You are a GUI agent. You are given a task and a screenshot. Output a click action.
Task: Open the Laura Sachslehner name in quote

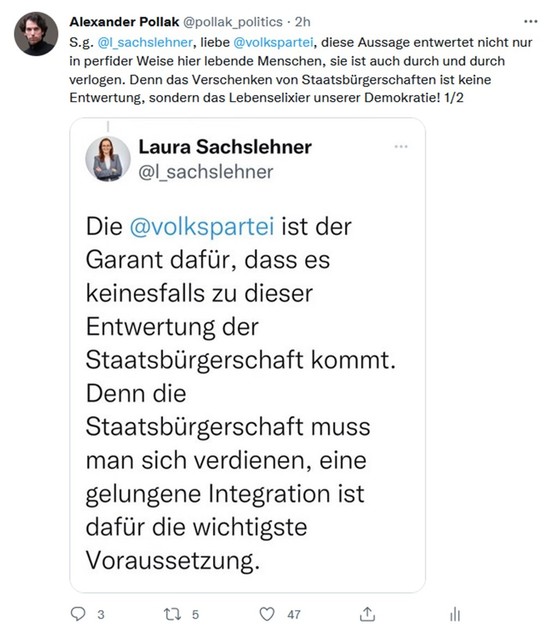pos(225,147)
